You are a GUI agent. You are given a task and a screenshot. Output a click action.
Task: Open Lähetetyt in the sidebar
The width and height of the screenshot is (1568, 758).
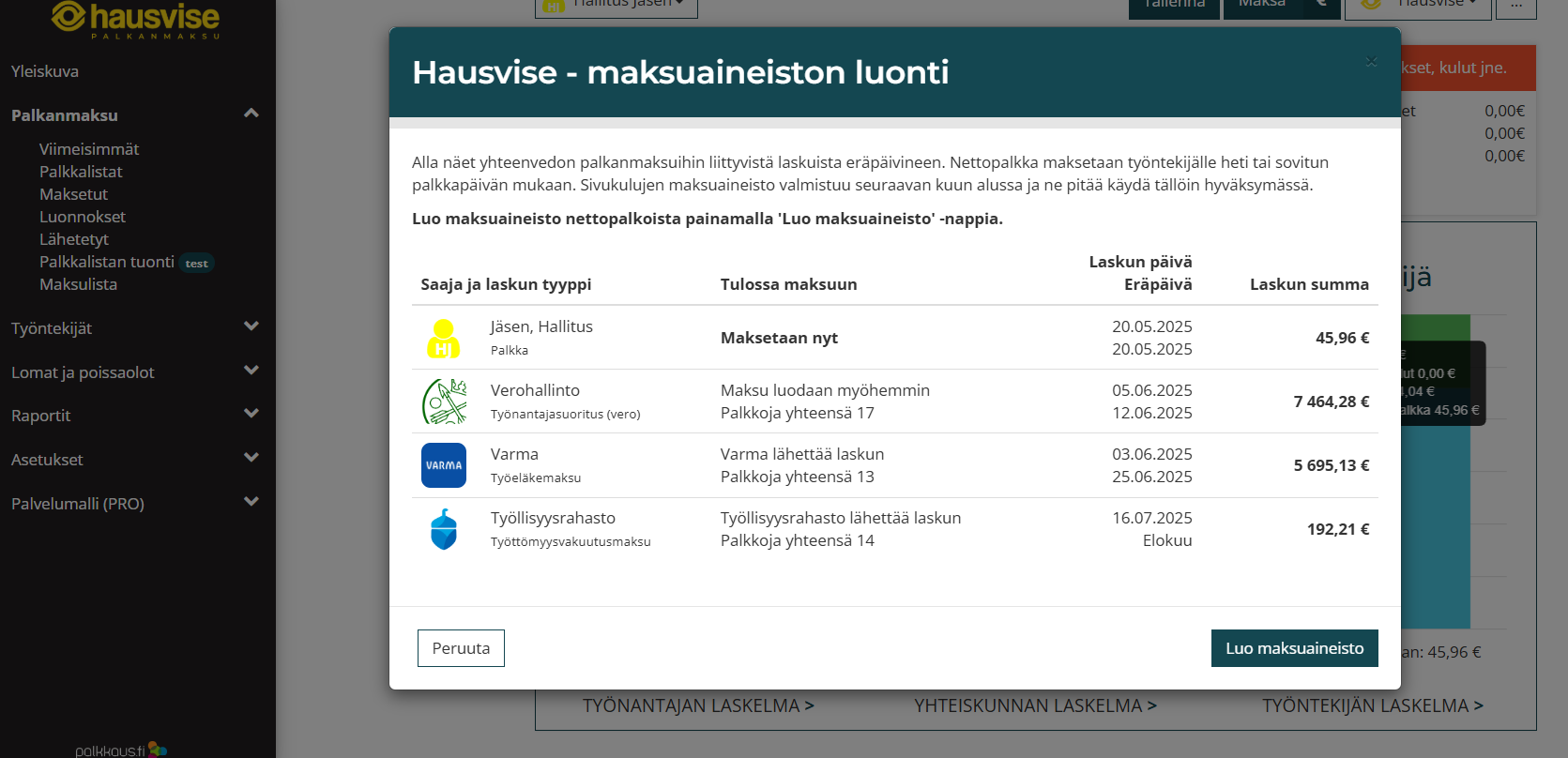(x=74, y=239)
